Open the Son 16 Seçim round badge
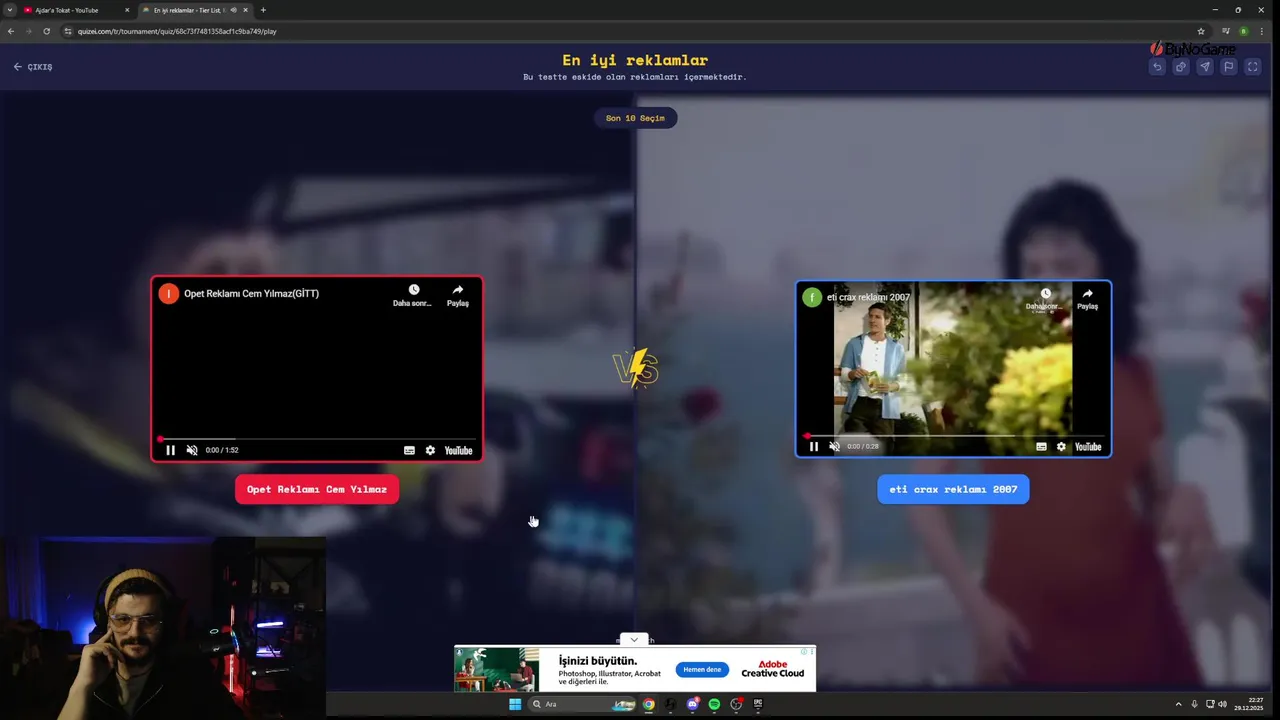1280x720 pixels. click(635, 118)
